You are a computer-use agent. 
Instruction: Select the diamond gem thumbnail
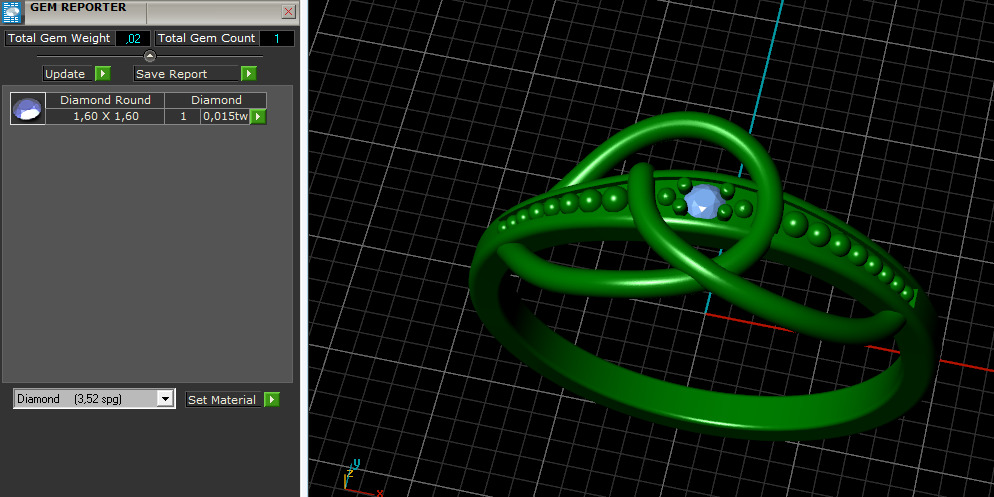tap(28, 108)
